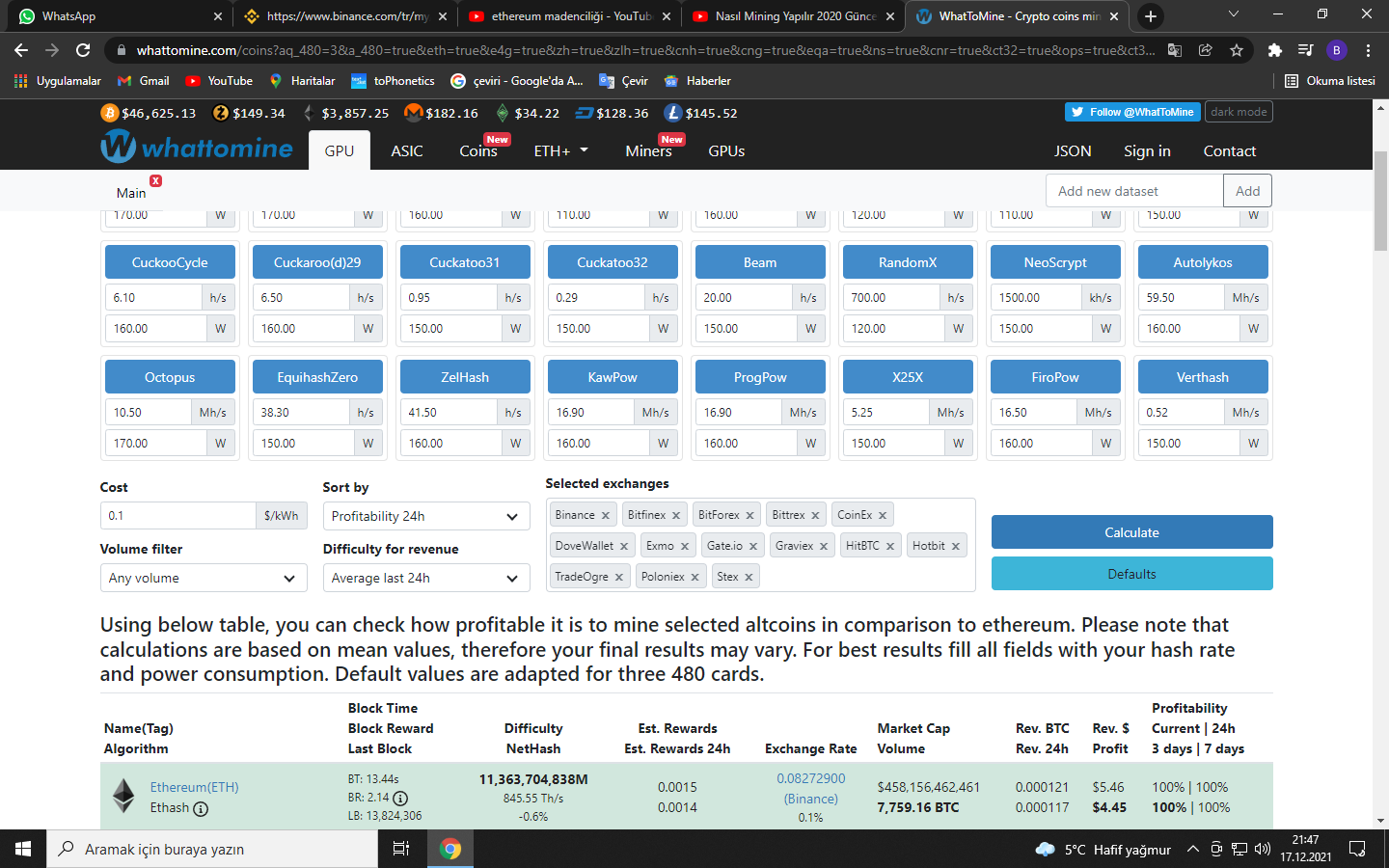Toggle the Verthash algorithm
Image resolution: width=1389 pixels, height=868 pixels.
(1203, 377)
